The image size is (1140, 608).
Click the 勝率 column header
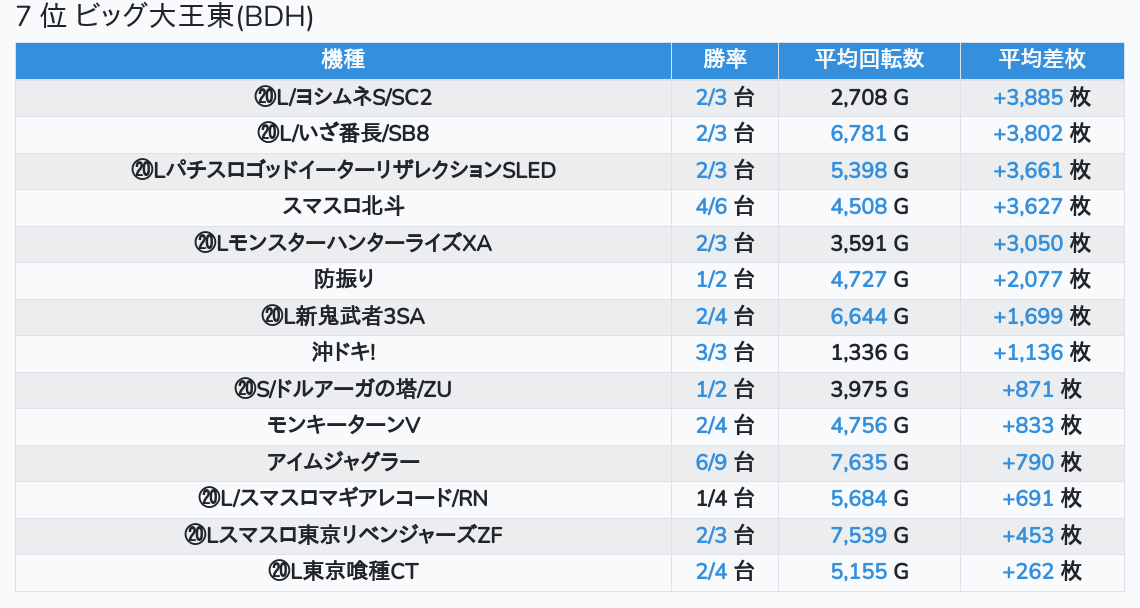coord(725,60)
